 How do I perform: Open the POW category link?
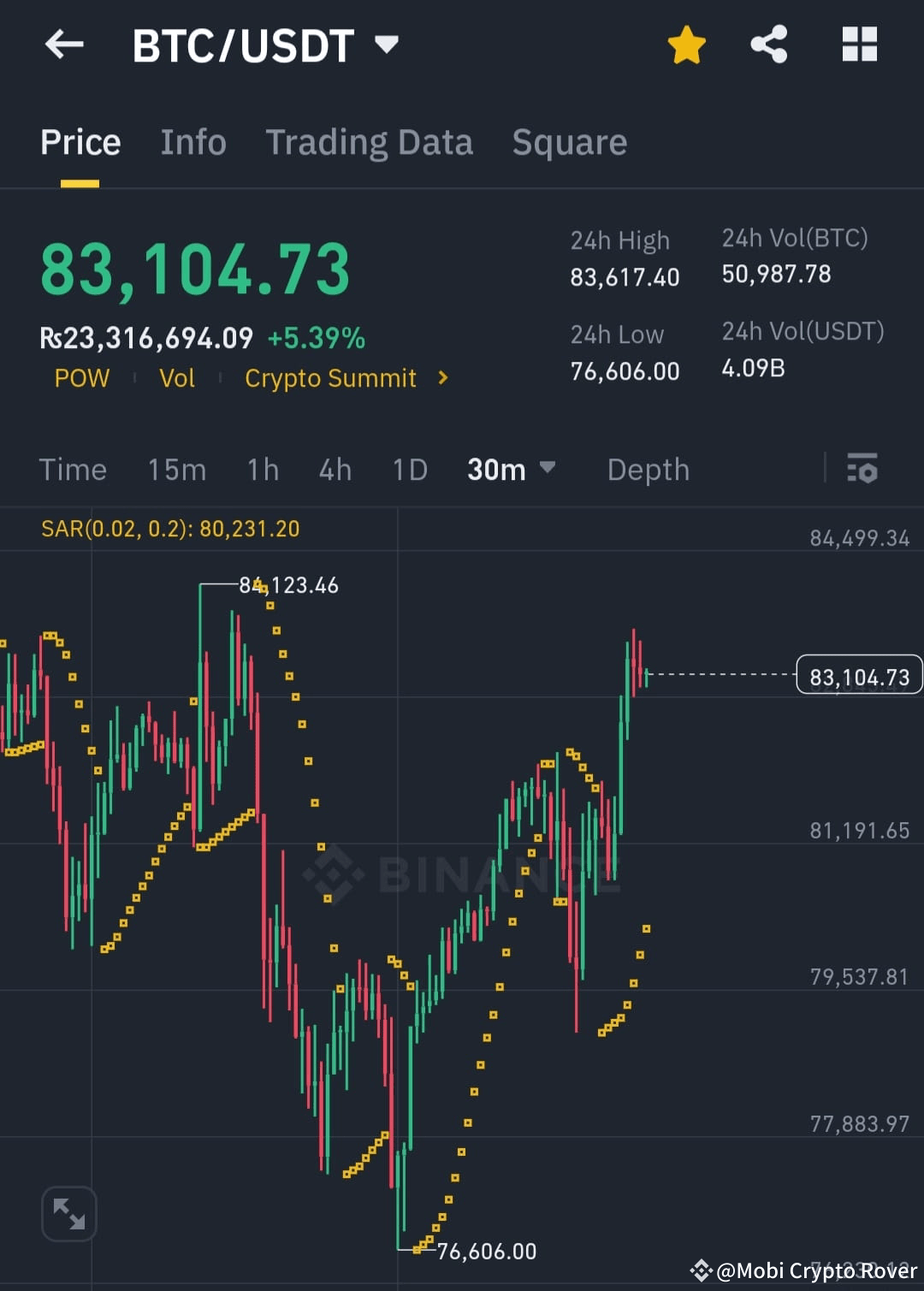(82, 377)
